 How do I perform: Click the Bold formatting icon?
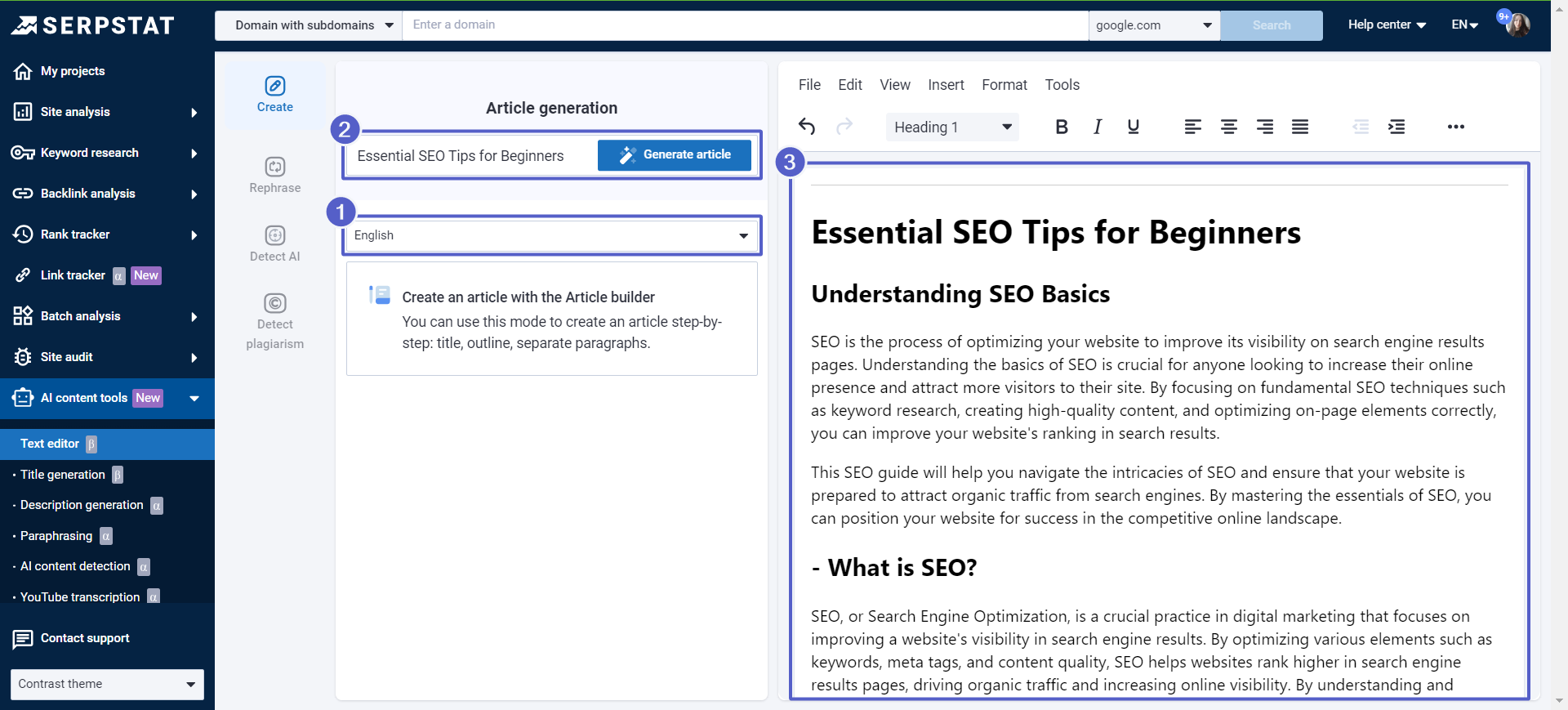coord(1062,127)
